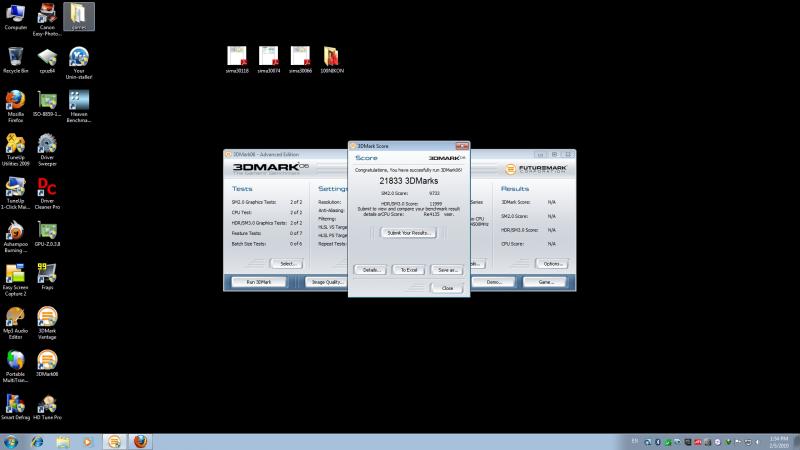Open the Windows Start menu

(10, 442)
